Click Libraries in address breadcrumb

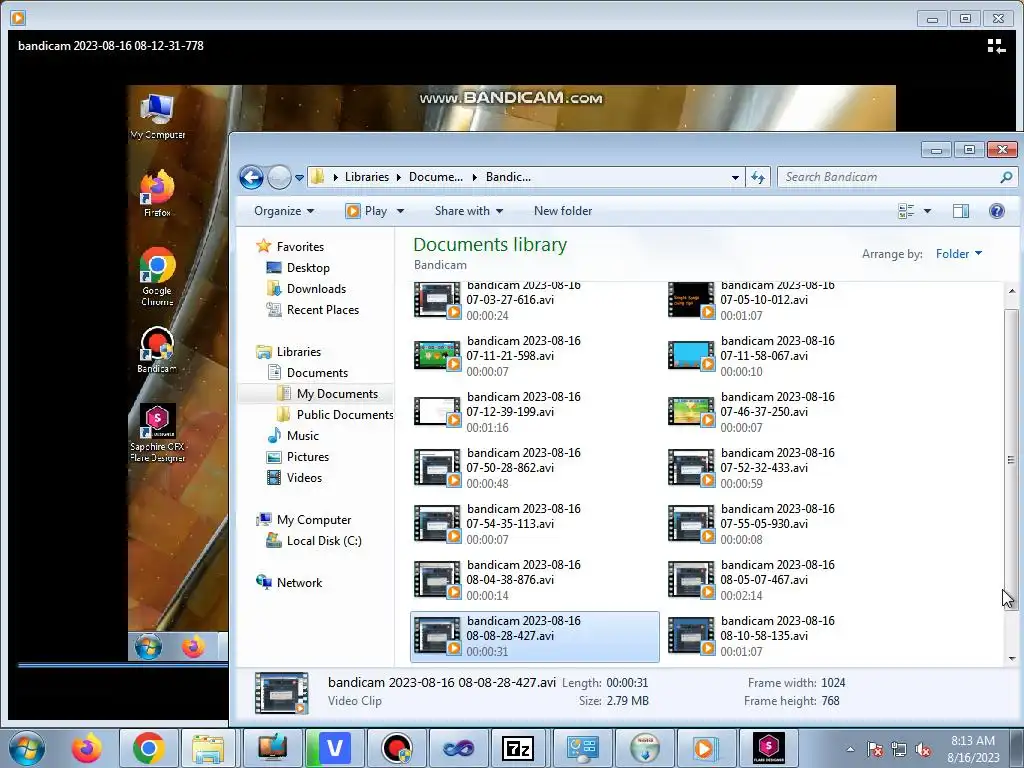[x=366, y=177]
